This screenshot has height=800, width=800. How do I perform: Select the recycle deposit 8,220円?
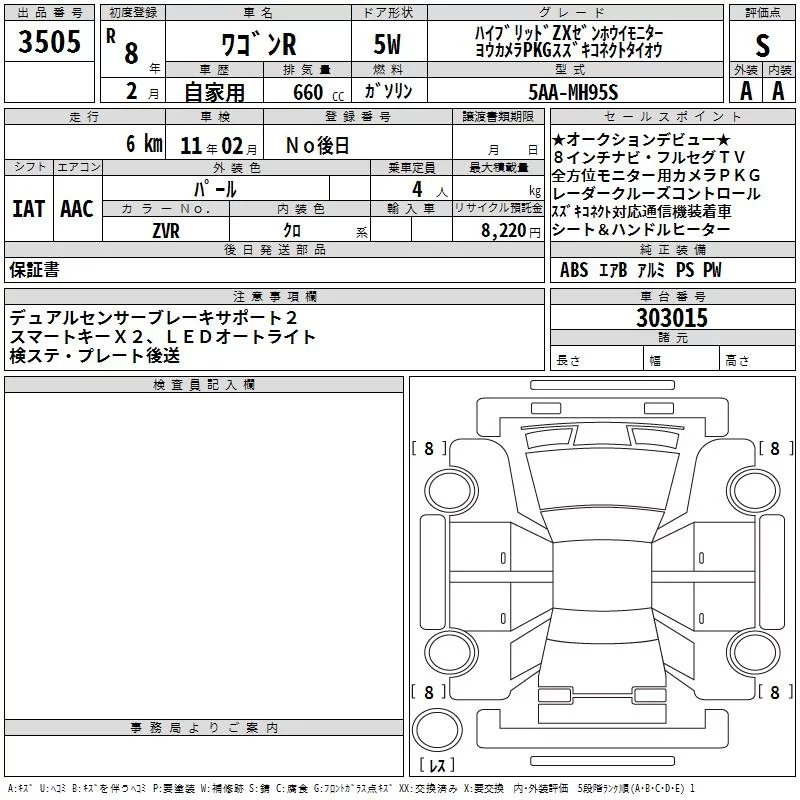[x=511, y=231]
